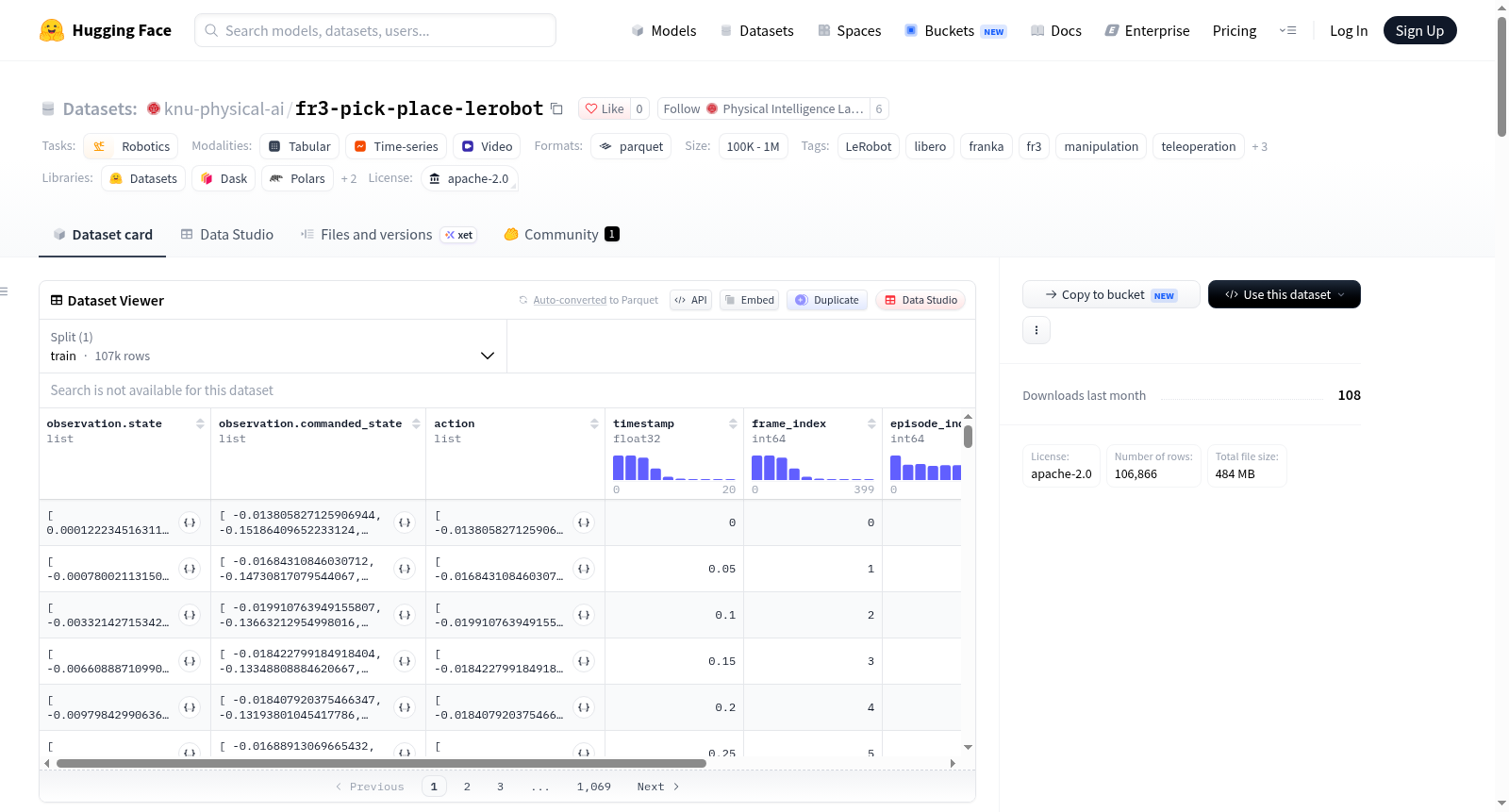Viewport: 1509px width, 812px height.
Task: Click the Auto-converted link
Action: click(570, 300)
